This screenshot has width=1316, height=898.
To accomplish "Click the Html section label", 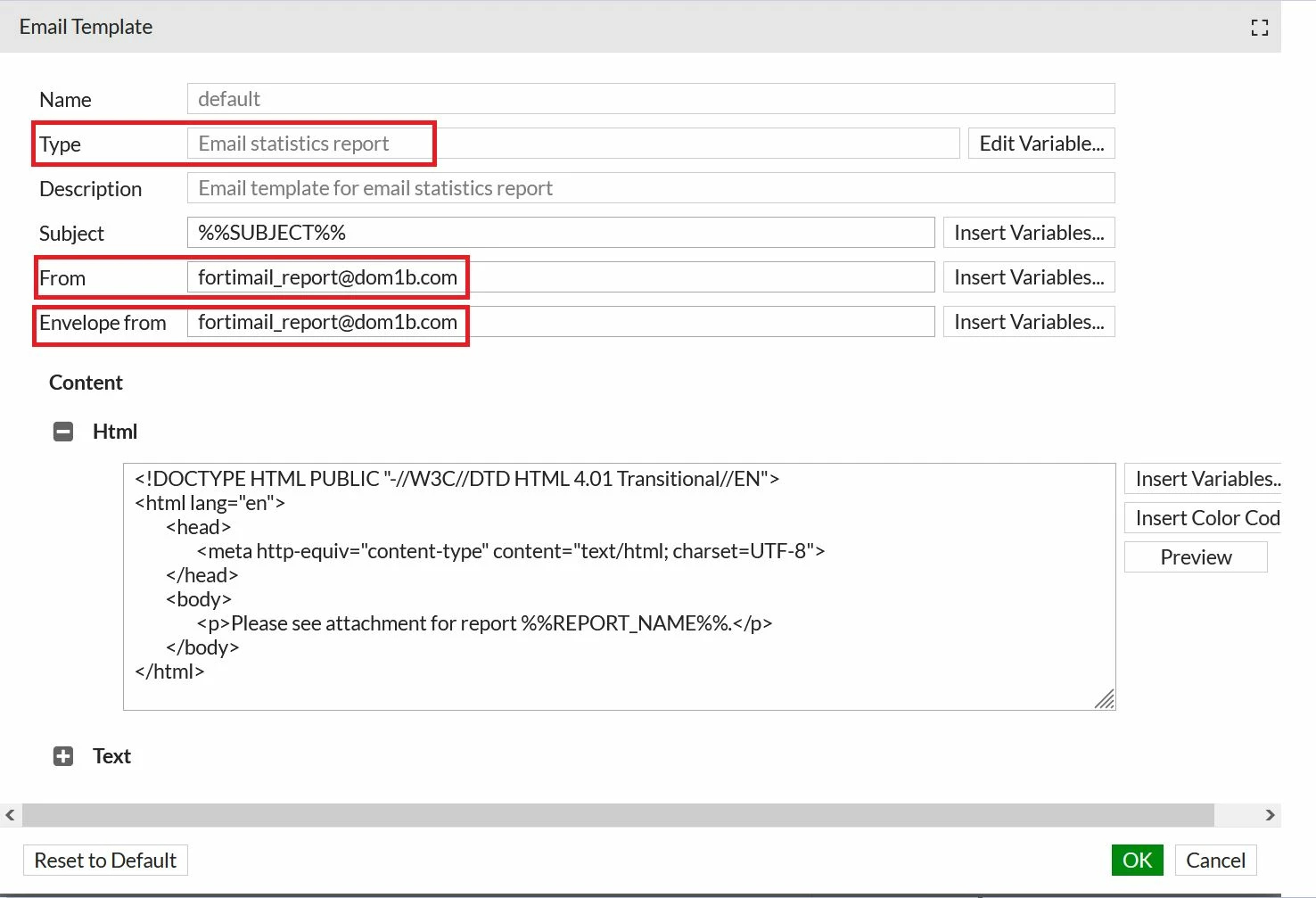I will 115,432.
